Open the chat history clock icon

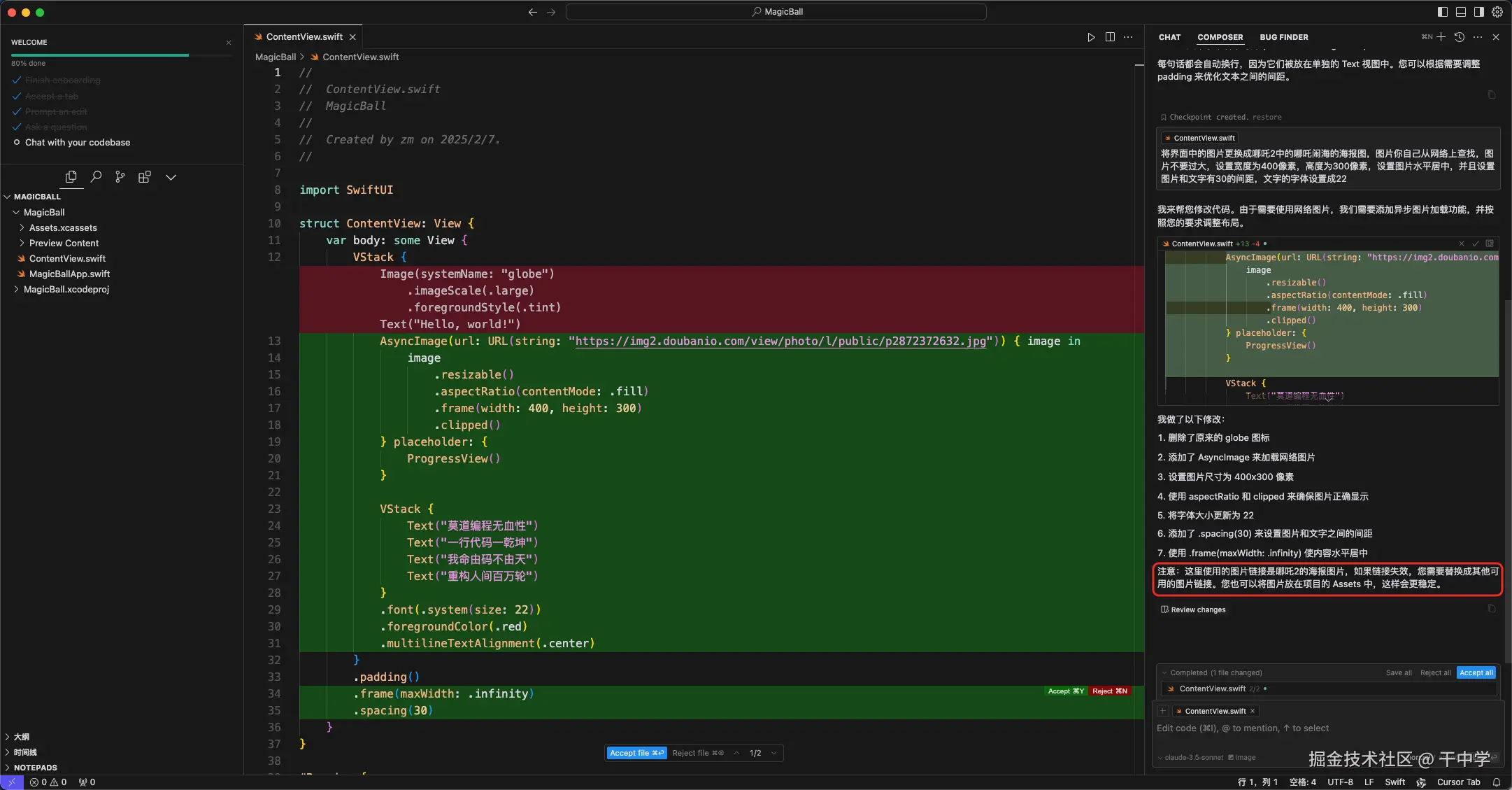pos(1460,37)
